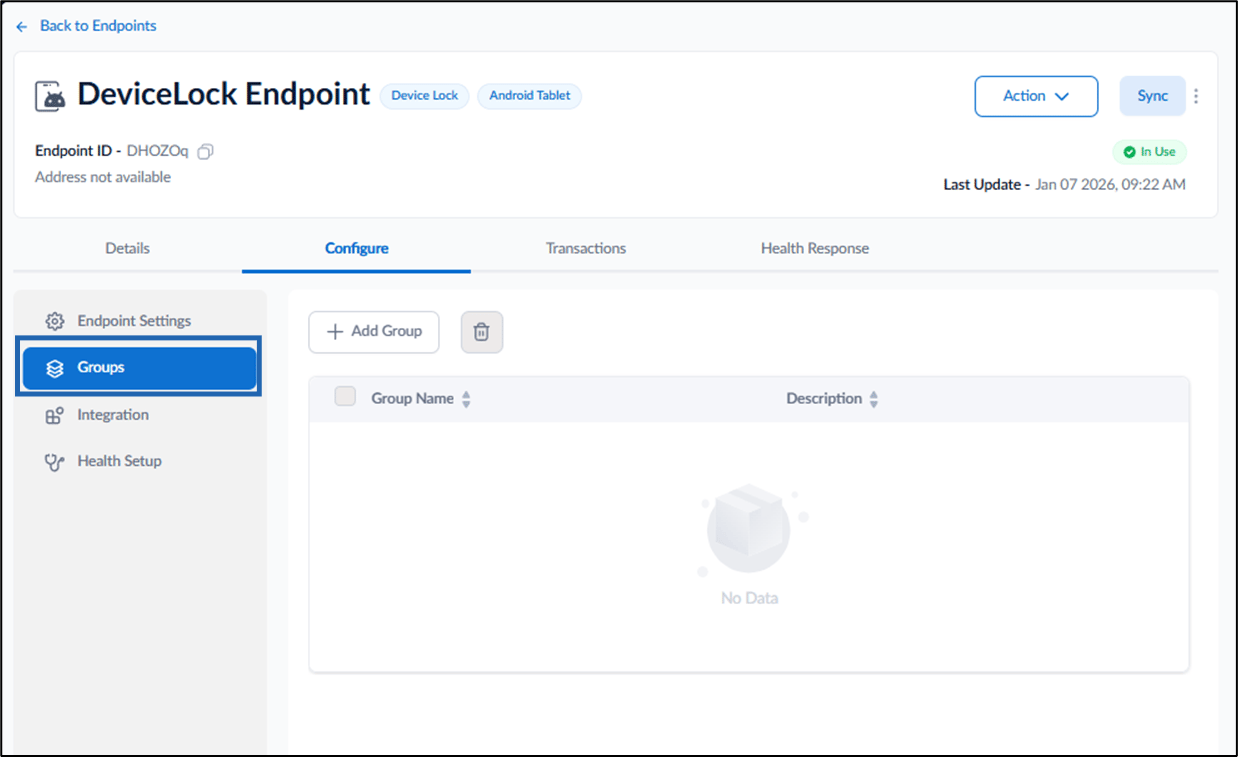
Task: Click the DeviceLock Endpoint title
Action: point(224,94)
